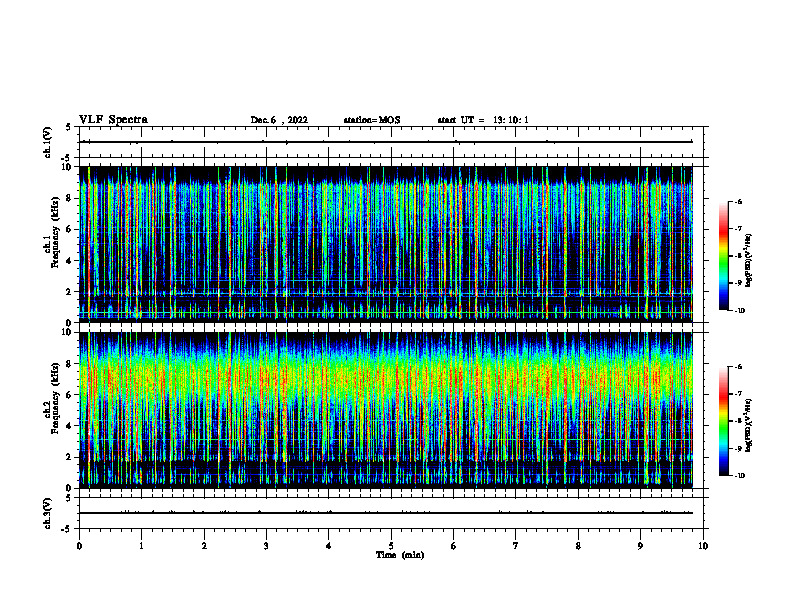
Task: Click inside the ch.1 spectrogram panel
Action: 385,244
